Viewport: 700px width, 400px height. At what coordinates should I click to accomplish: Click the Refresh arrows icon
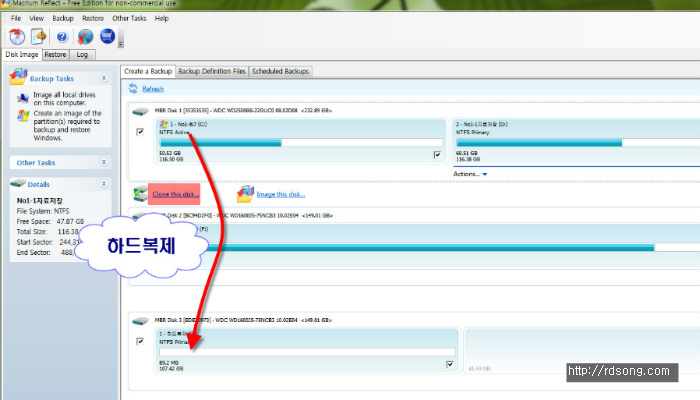click(x=133, y=89)
